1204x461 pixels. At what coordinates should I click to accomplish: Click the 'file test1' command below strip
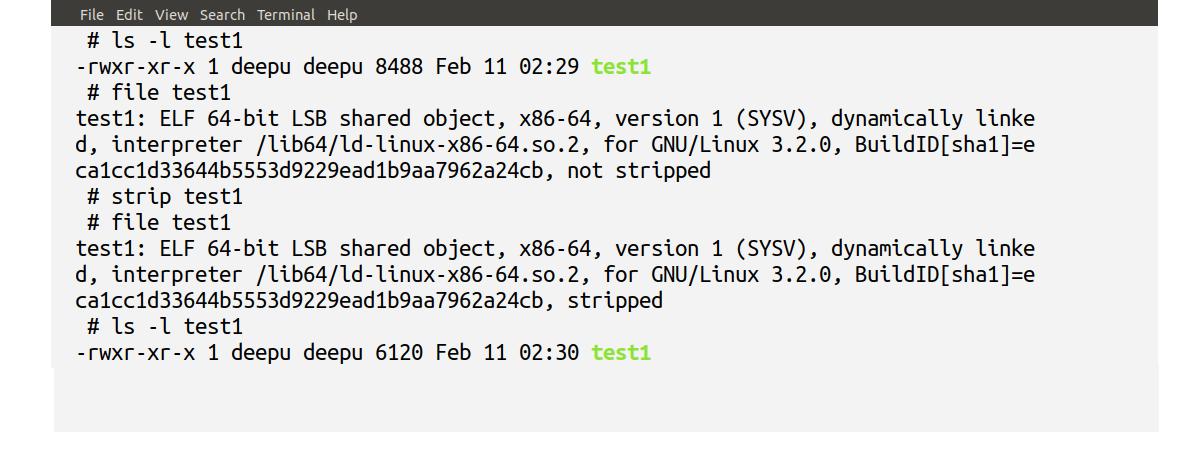pyautogui.click(x=164, y=223)
